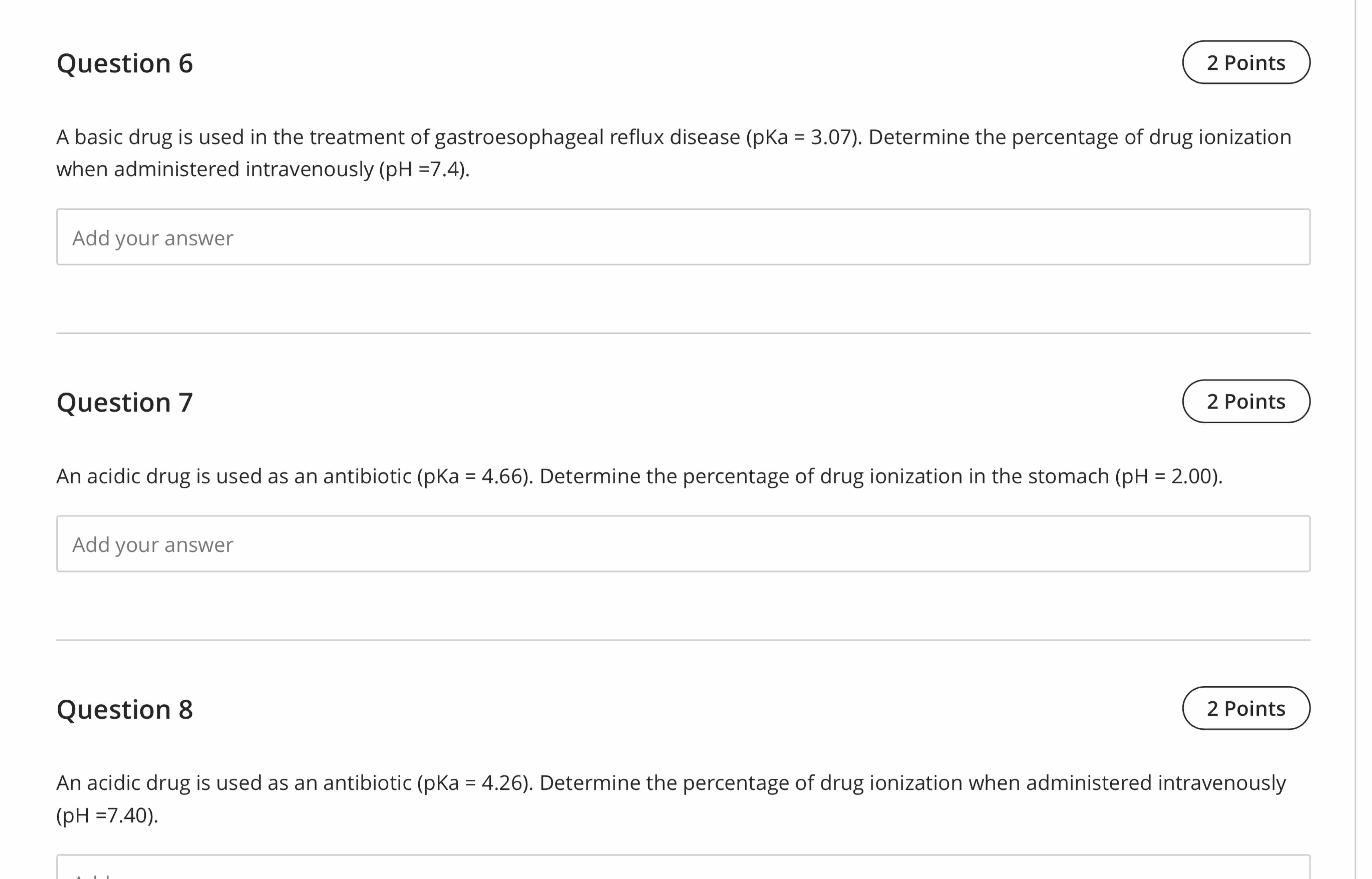Select the Question 8 heading
This screenshot has height=879, width=1372.
coord(125,709)
